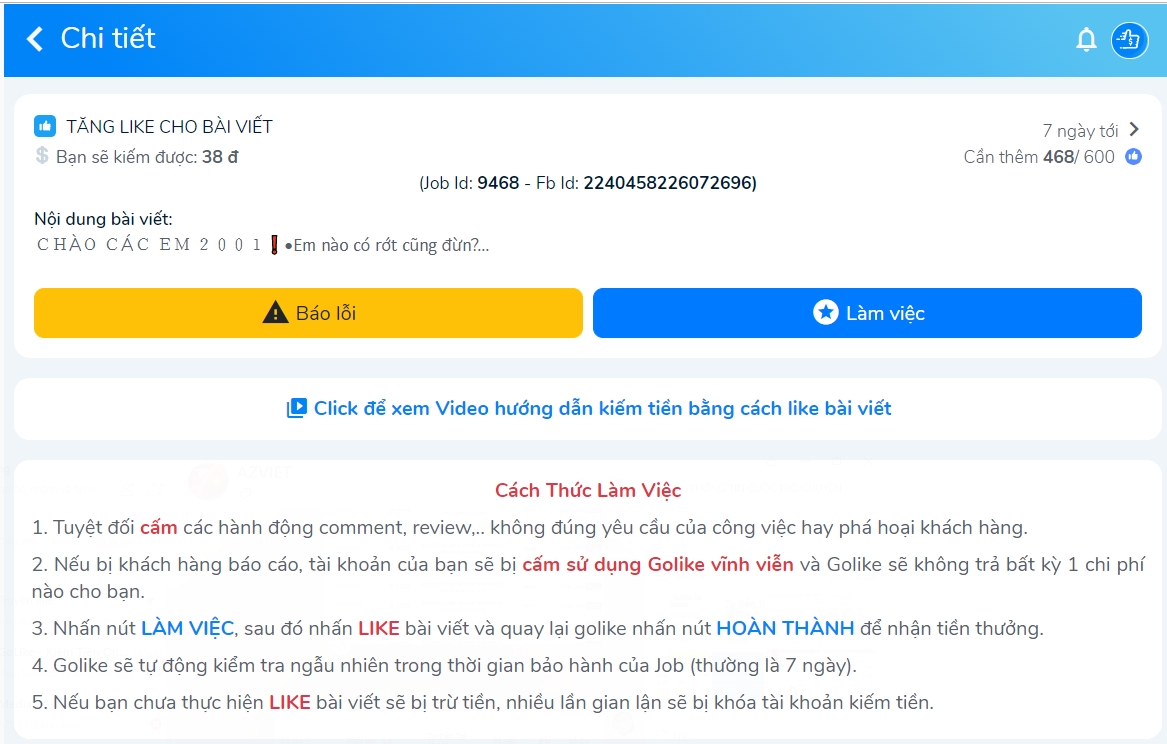Click the Cần thêm 468/600 progress counter
Image resolution: width=1167 pixels, height=744 pixels.
coord(1039,157)
